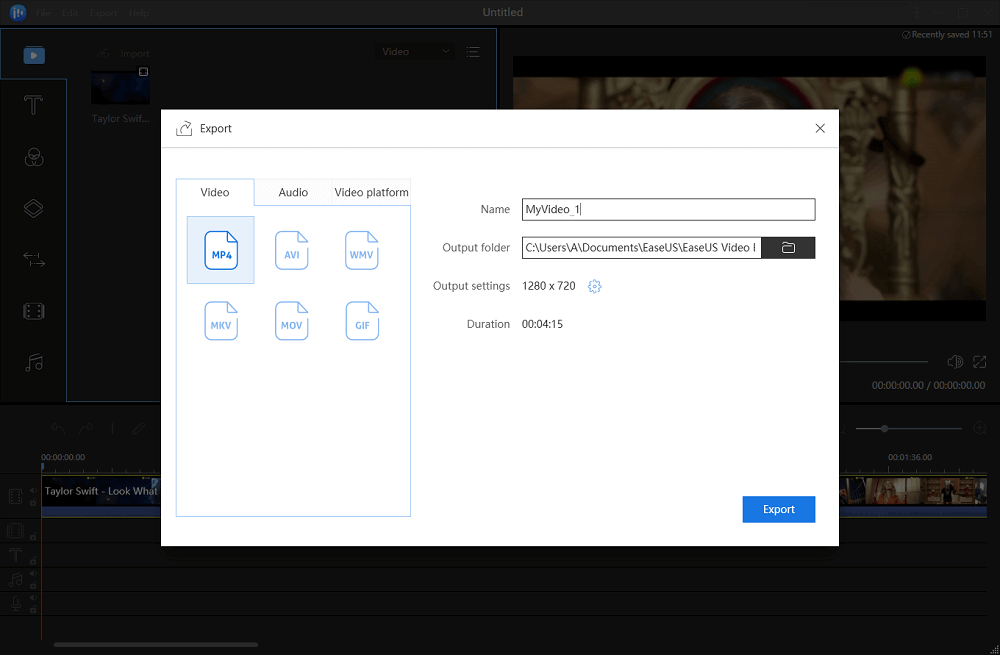Open the Export dialog folder browse icon

coord(788,247)
